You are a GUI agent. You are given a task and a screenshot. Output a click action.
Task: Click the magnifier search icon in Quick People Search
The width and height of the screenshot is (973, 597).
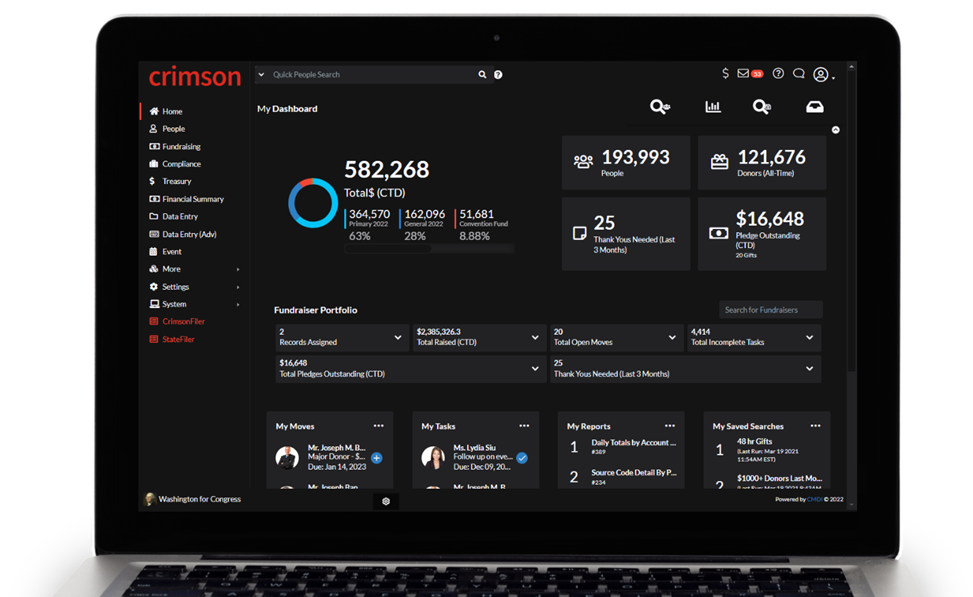482,74
